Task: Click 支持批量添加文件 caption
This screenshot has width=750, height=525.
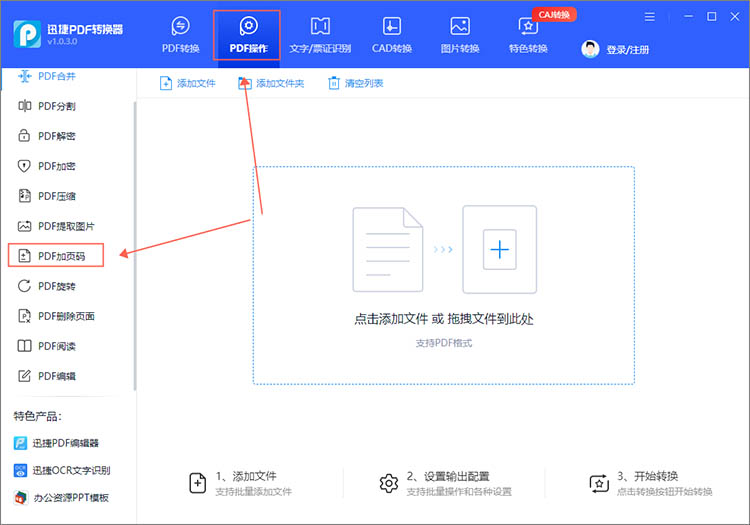Action: click(x=254, y=492)
